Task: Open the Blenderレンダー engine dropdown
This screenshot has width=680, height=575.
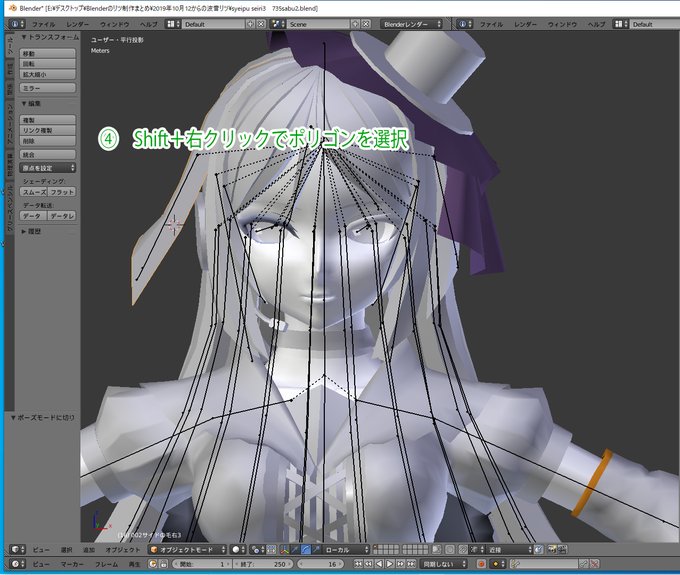Action: (x=411, y=24)
